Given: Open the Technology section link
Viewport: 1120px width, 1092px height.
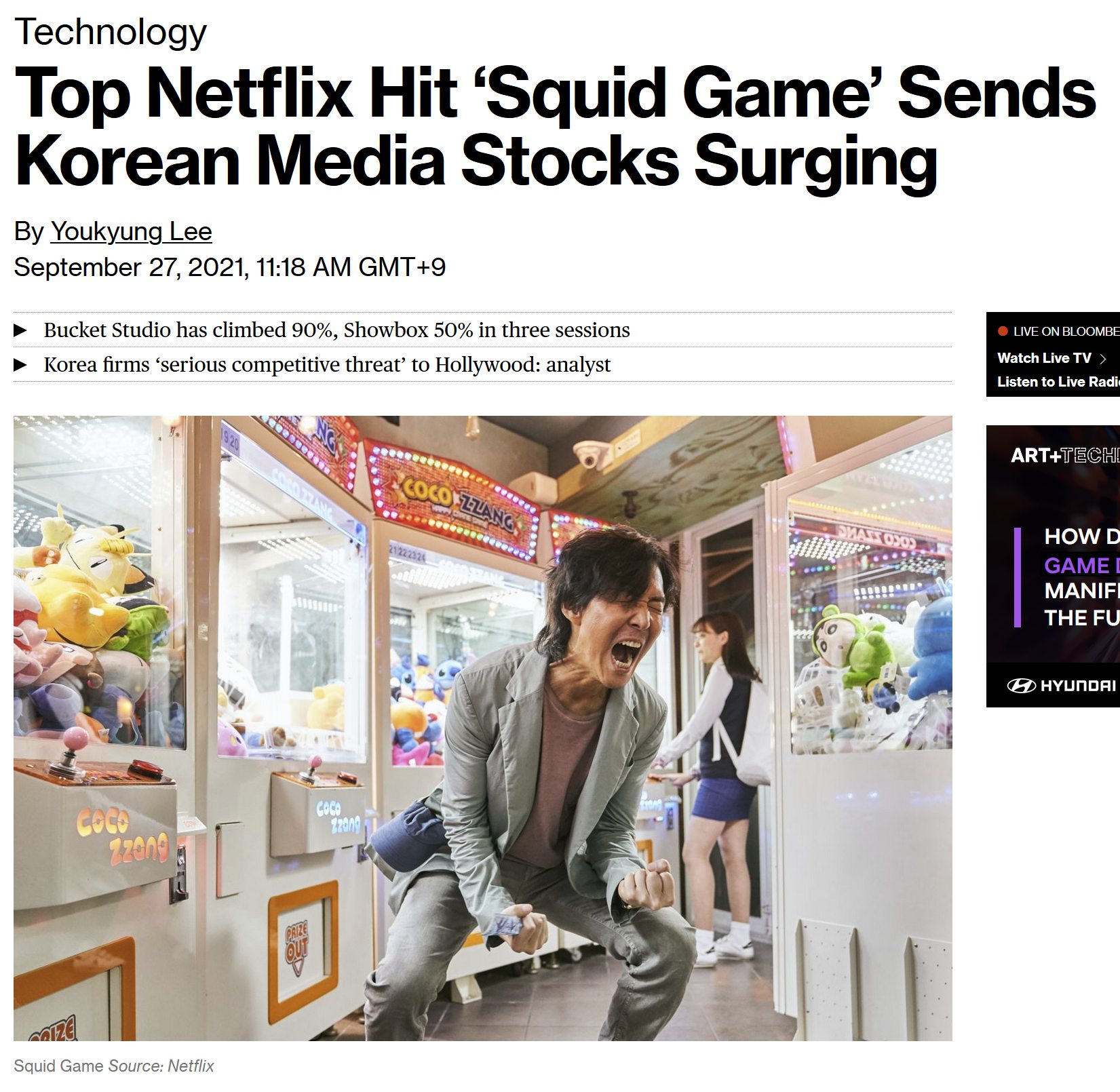Looking at the screenshot, I should point(111,32).
